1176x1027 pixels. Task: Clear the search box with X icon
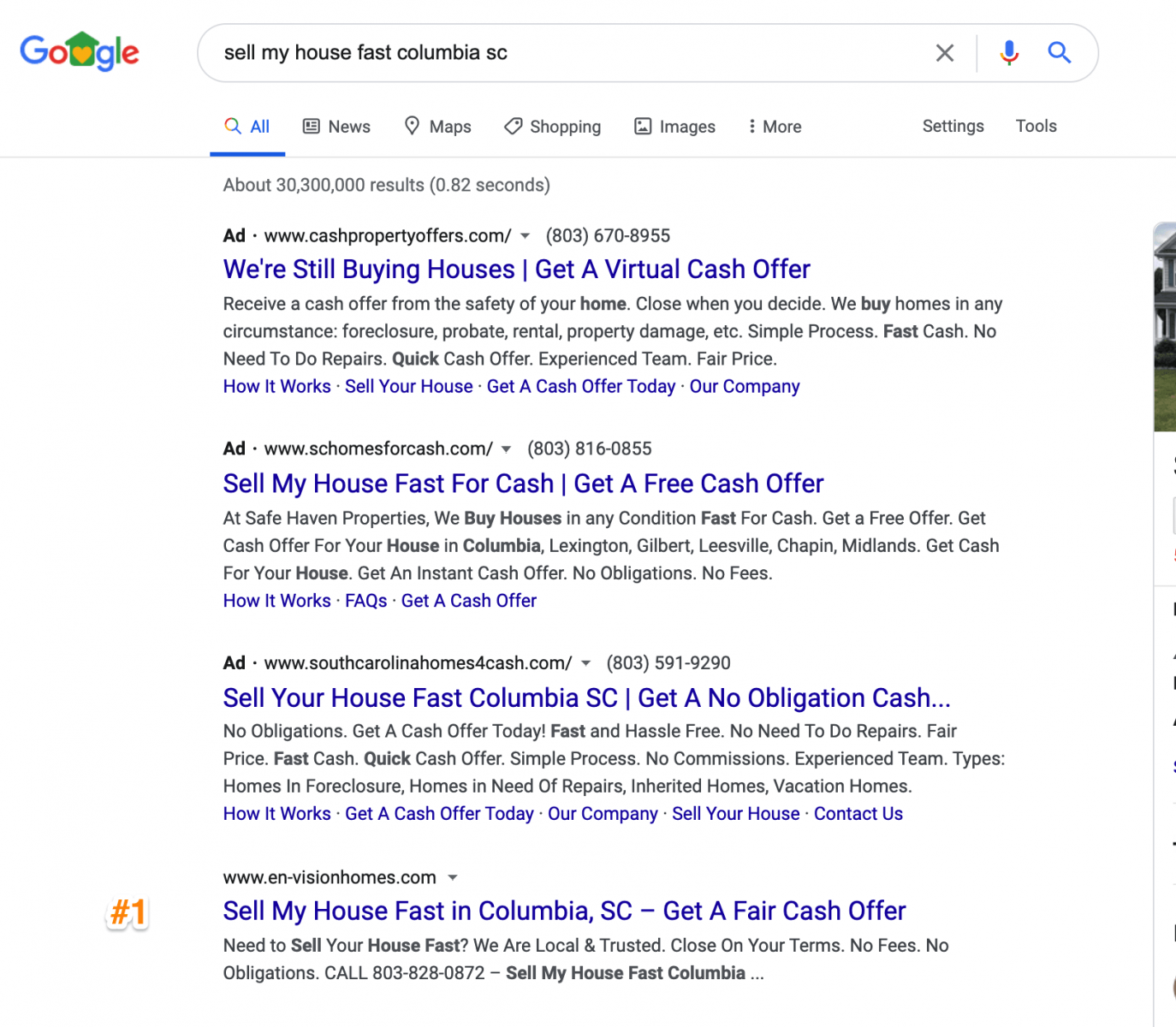(945, 53)
